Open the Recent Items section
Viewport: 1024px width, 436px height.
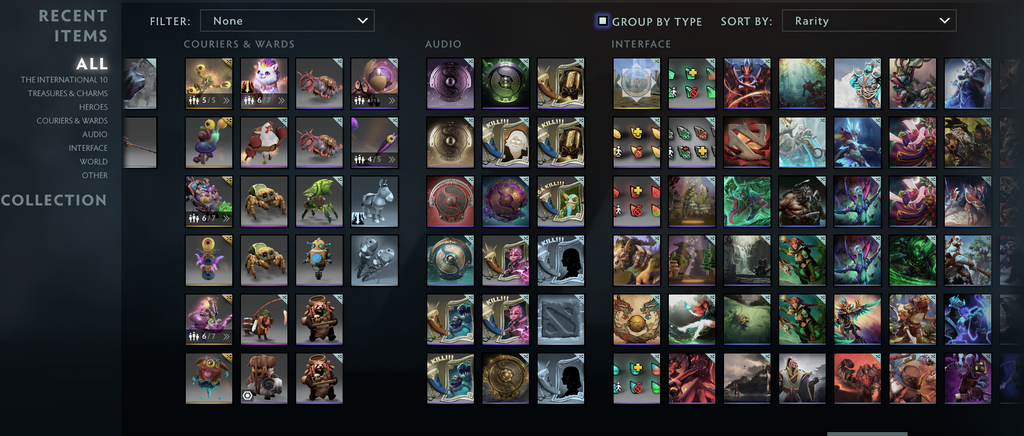72,25
